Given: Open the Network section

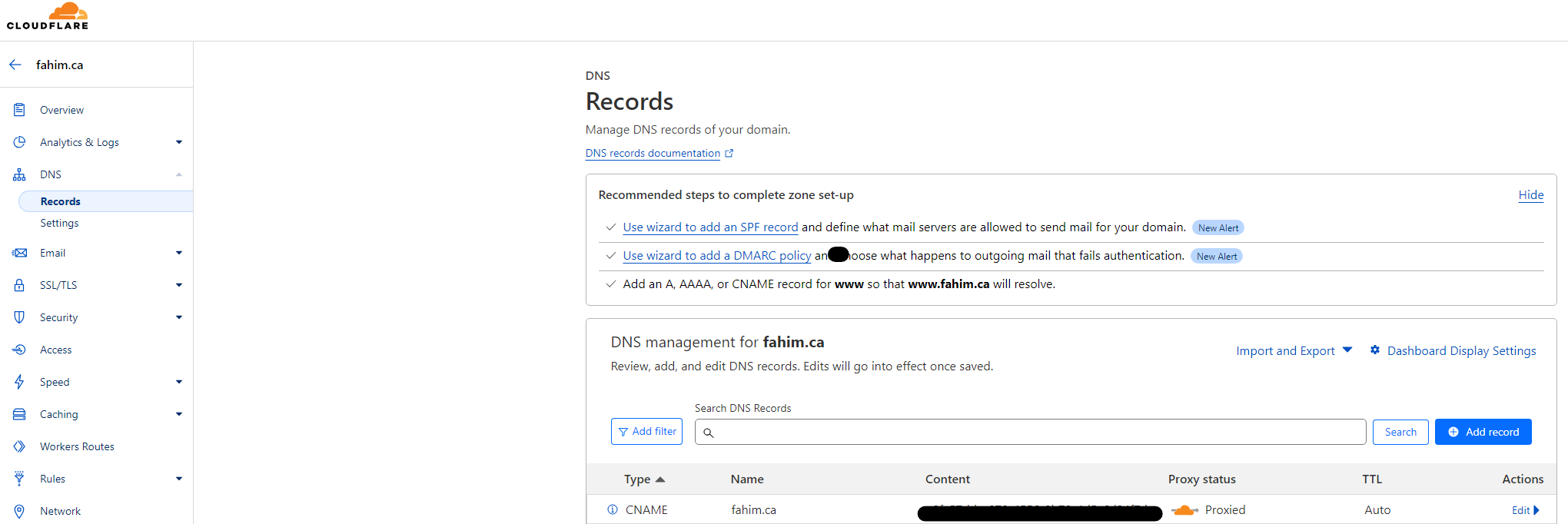Looking at the screenshot, I should pyautogui.click(x=60, y=511).
